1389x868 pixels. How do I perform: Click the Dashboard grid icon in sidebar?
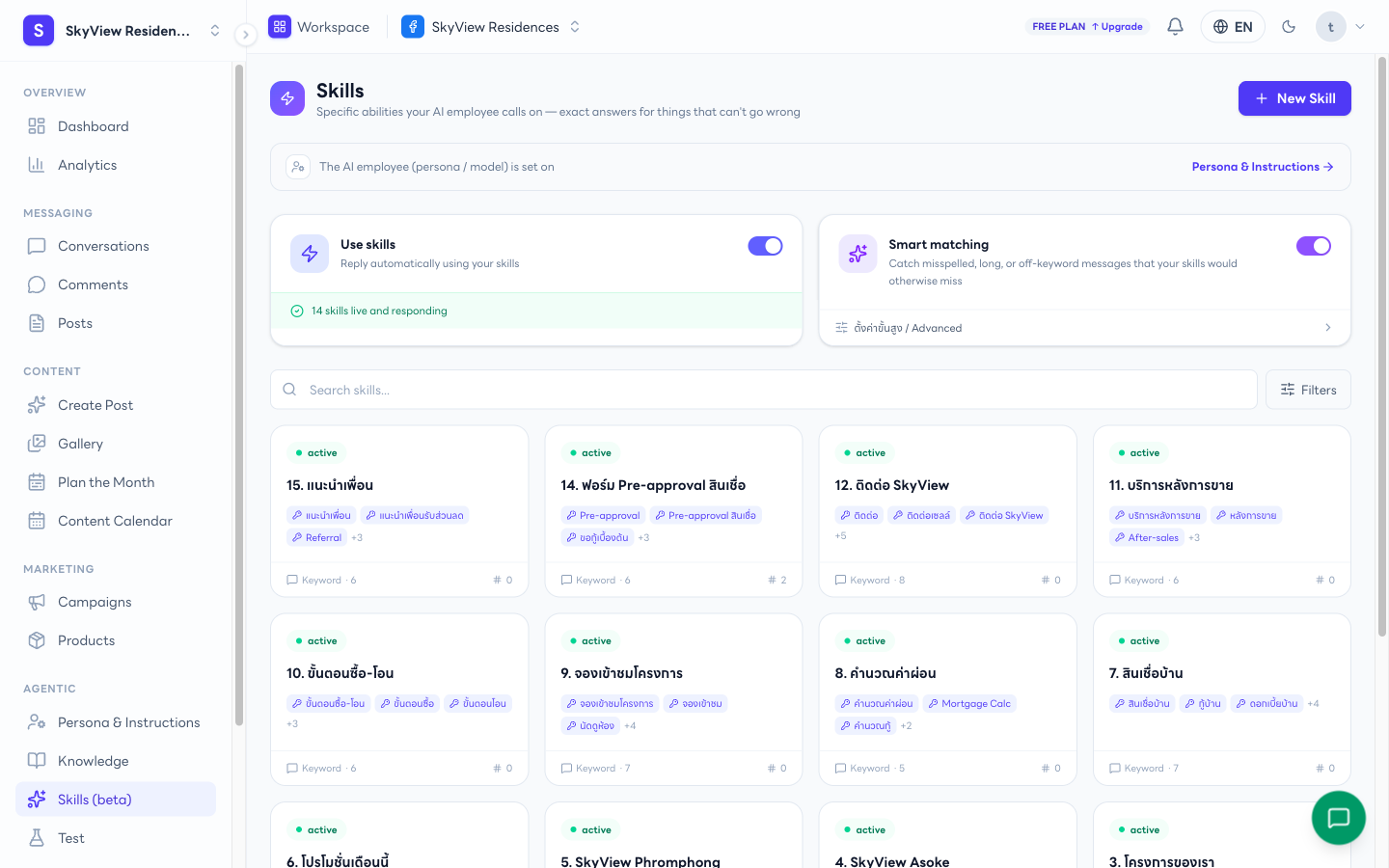(x=37, y=126)
